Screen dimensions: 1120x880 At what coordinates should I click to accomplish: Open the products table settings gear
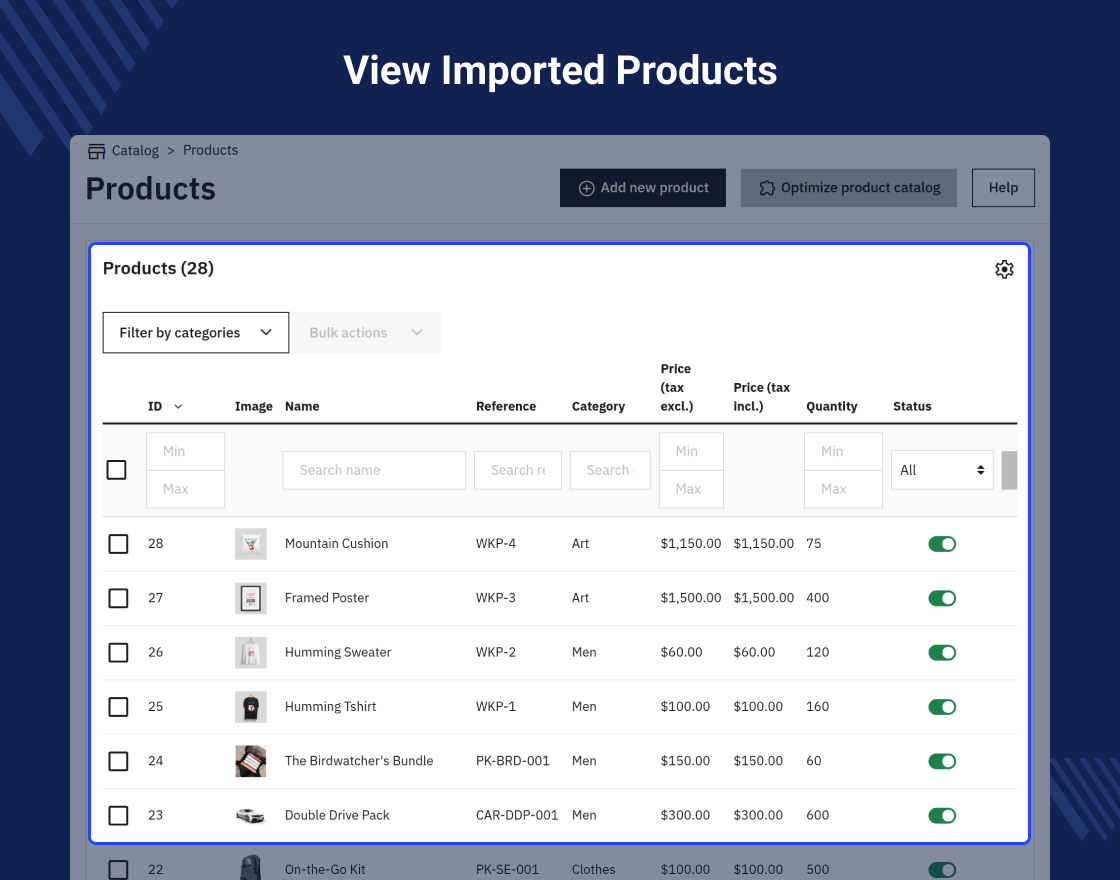pos(1004,269)
